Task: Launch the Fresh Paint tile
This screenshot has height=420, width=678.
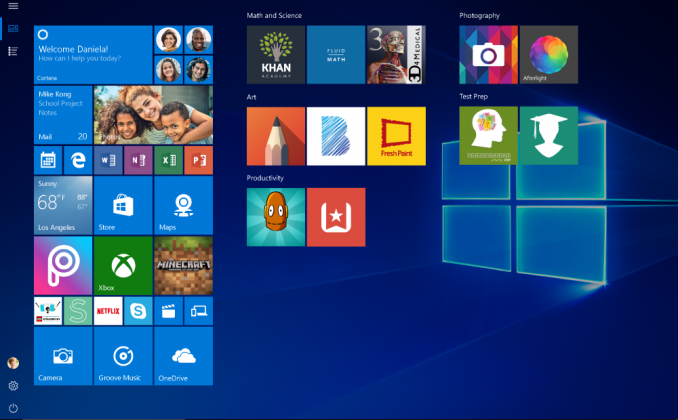Action: pos(396,136)
